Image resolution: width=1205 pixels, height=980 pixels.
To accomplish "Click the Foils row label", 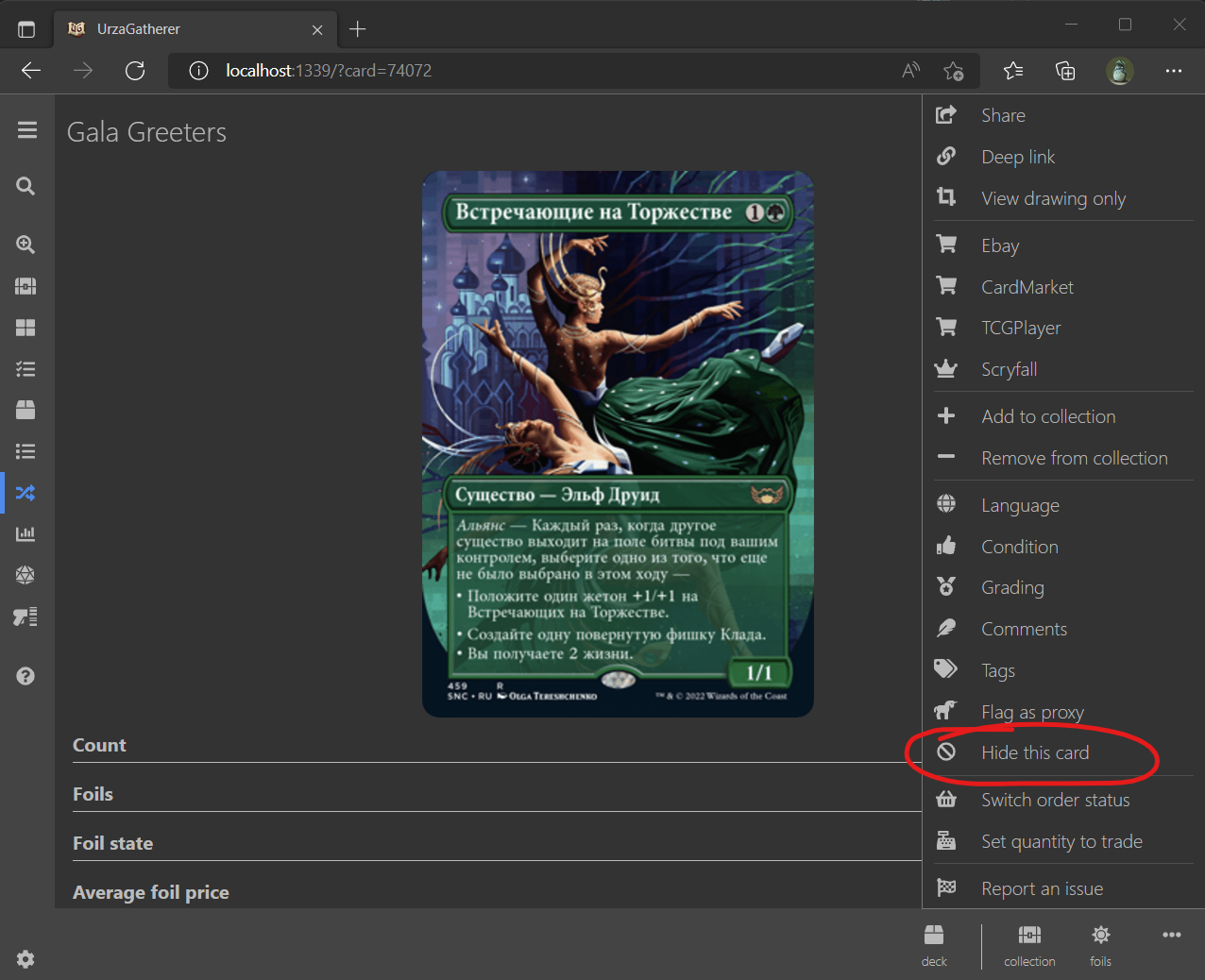I will (93, 794).
